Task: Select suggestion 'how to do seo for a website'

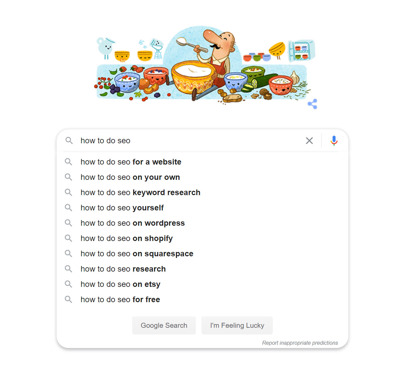Action: coord(203,162)
